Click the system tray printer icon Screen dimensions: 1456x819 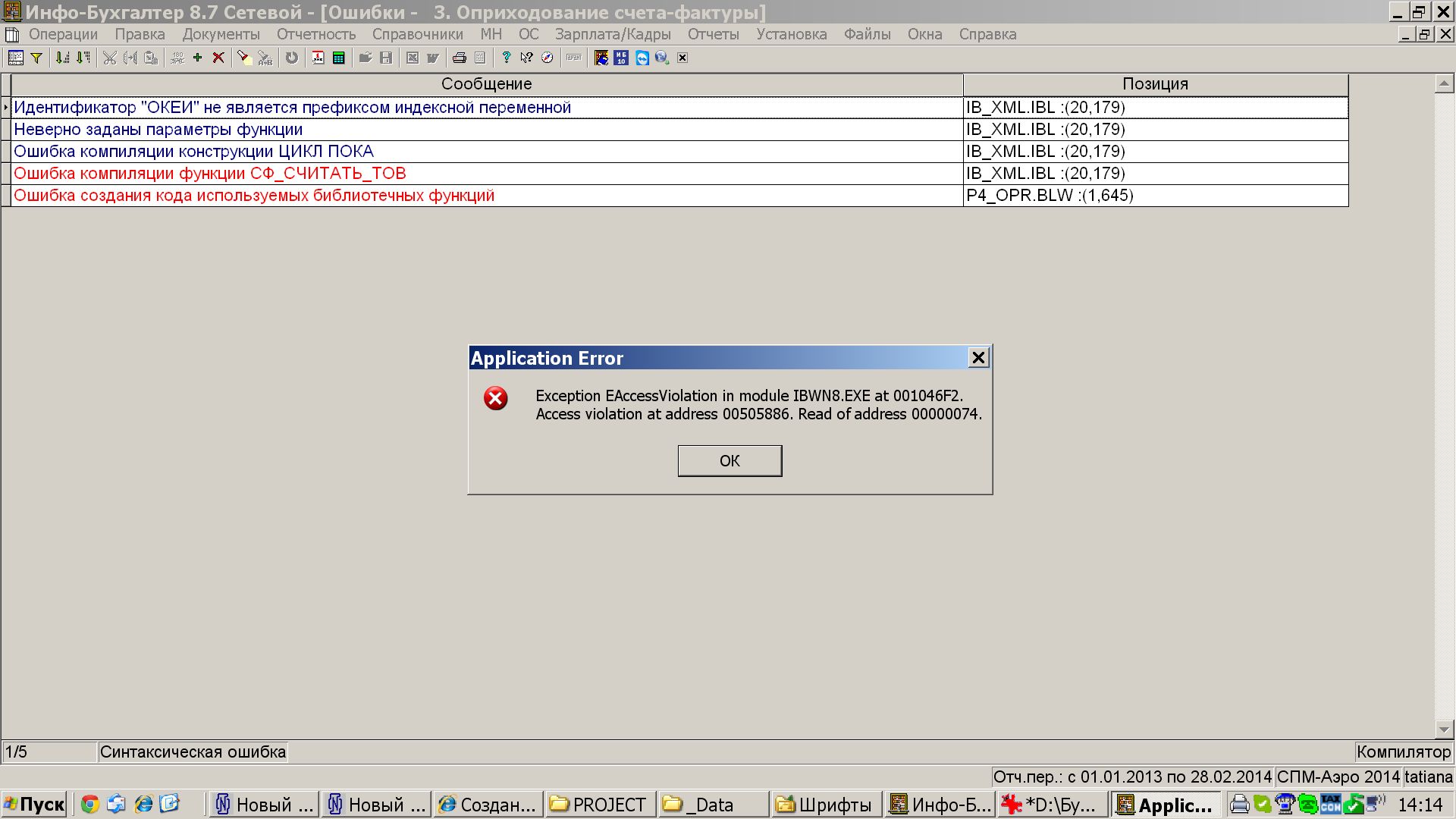click(1241, 804)
